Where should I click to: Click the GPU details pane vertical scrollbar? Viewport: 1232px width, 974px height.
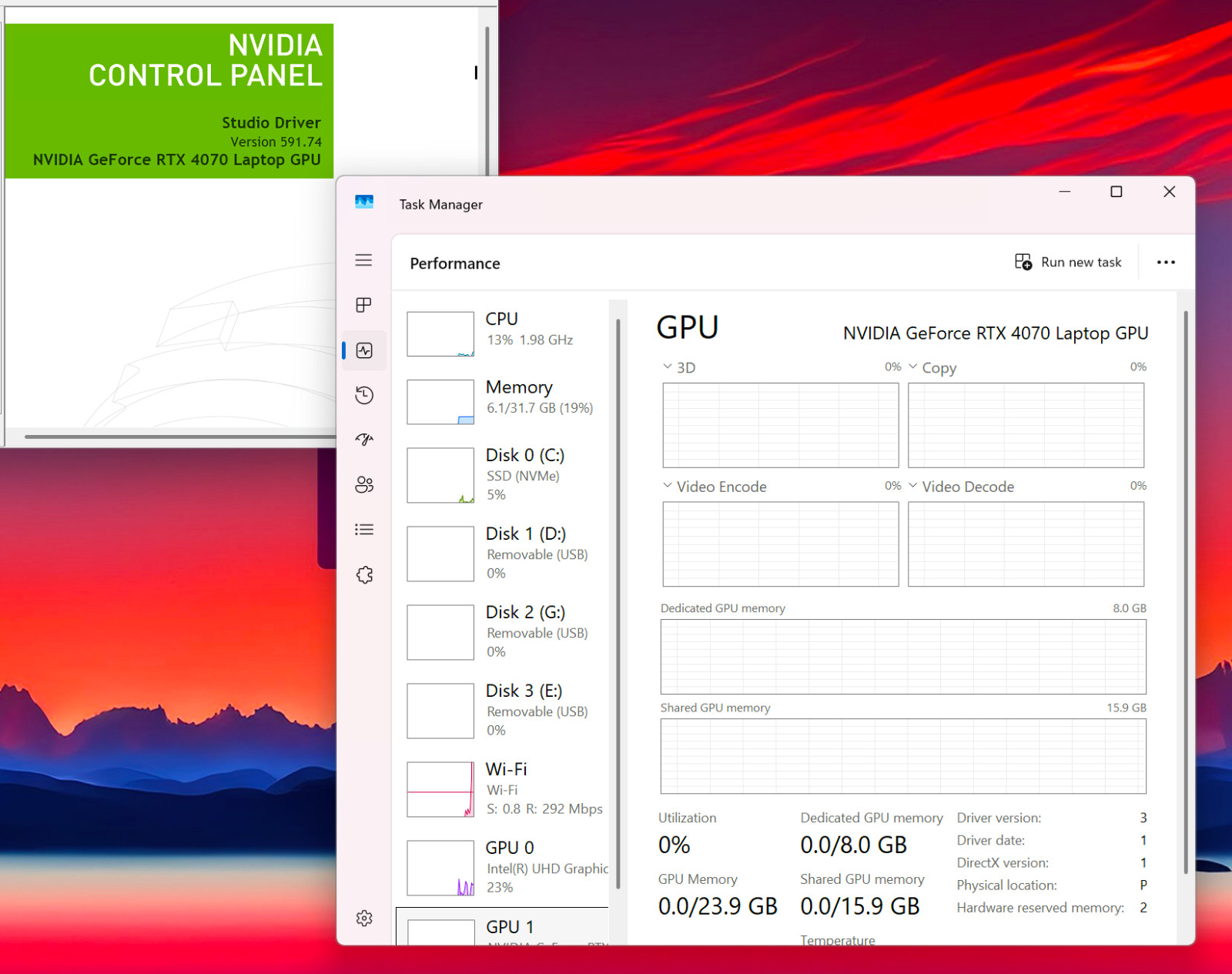point(1186,591)
